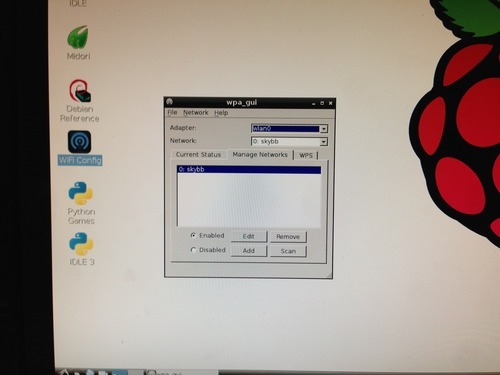The height and width of the screenshot is (375, 500).
Task: Click the Edit button
Action: pos(249,236)
